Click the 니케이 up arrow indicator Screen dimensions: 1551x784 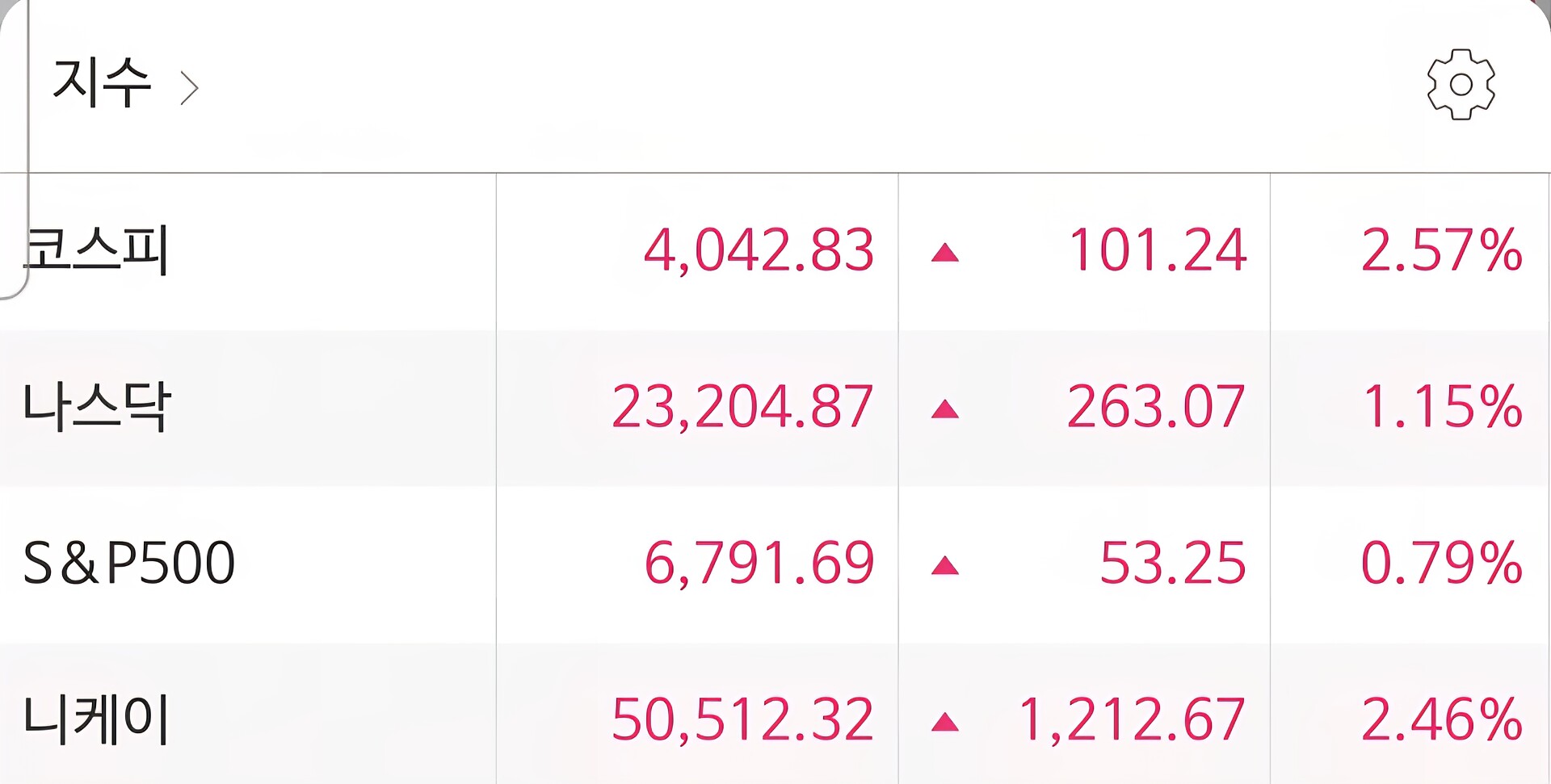point(944,722)
